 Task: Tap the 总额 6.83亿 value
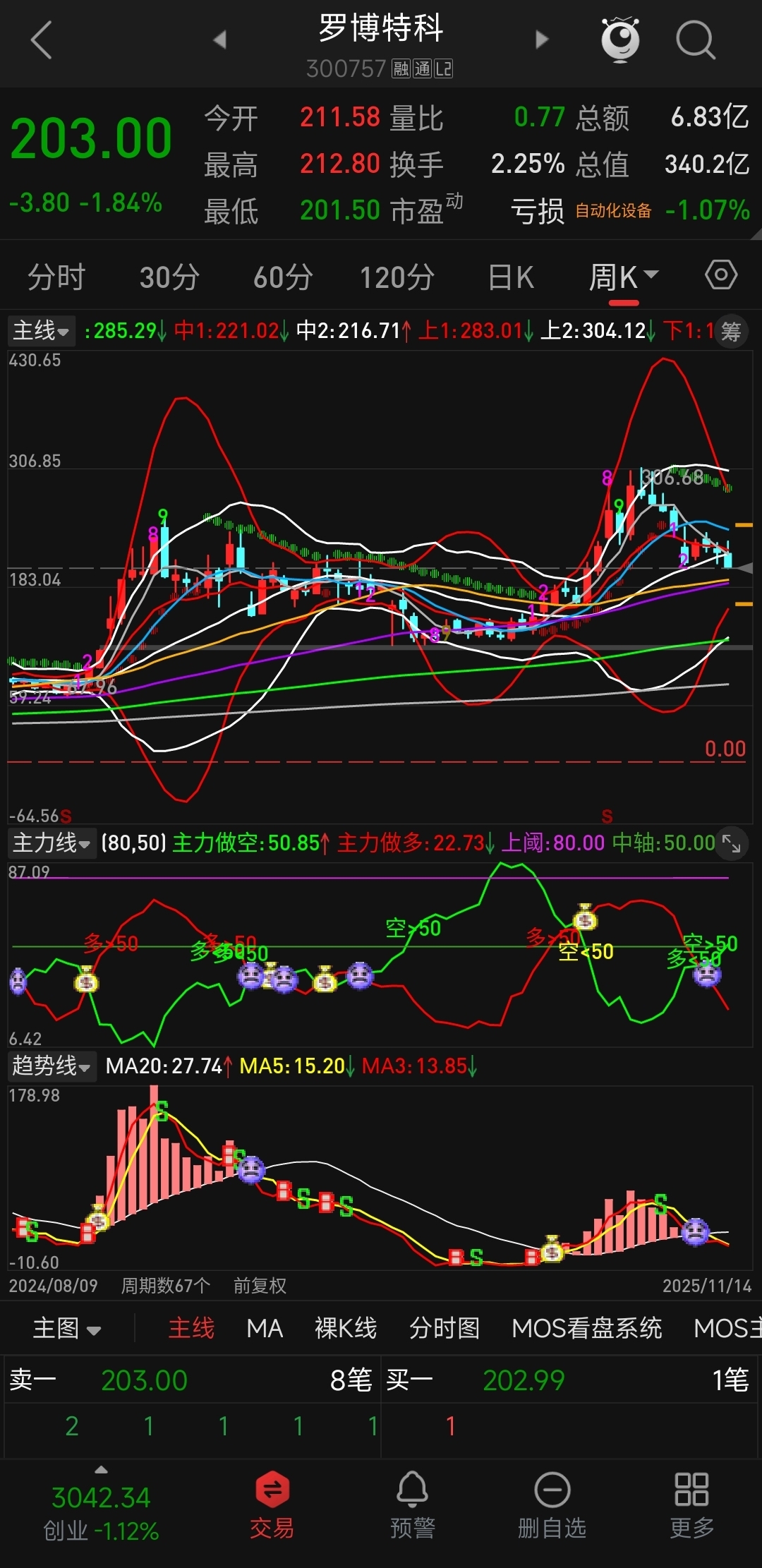[710, 117]
